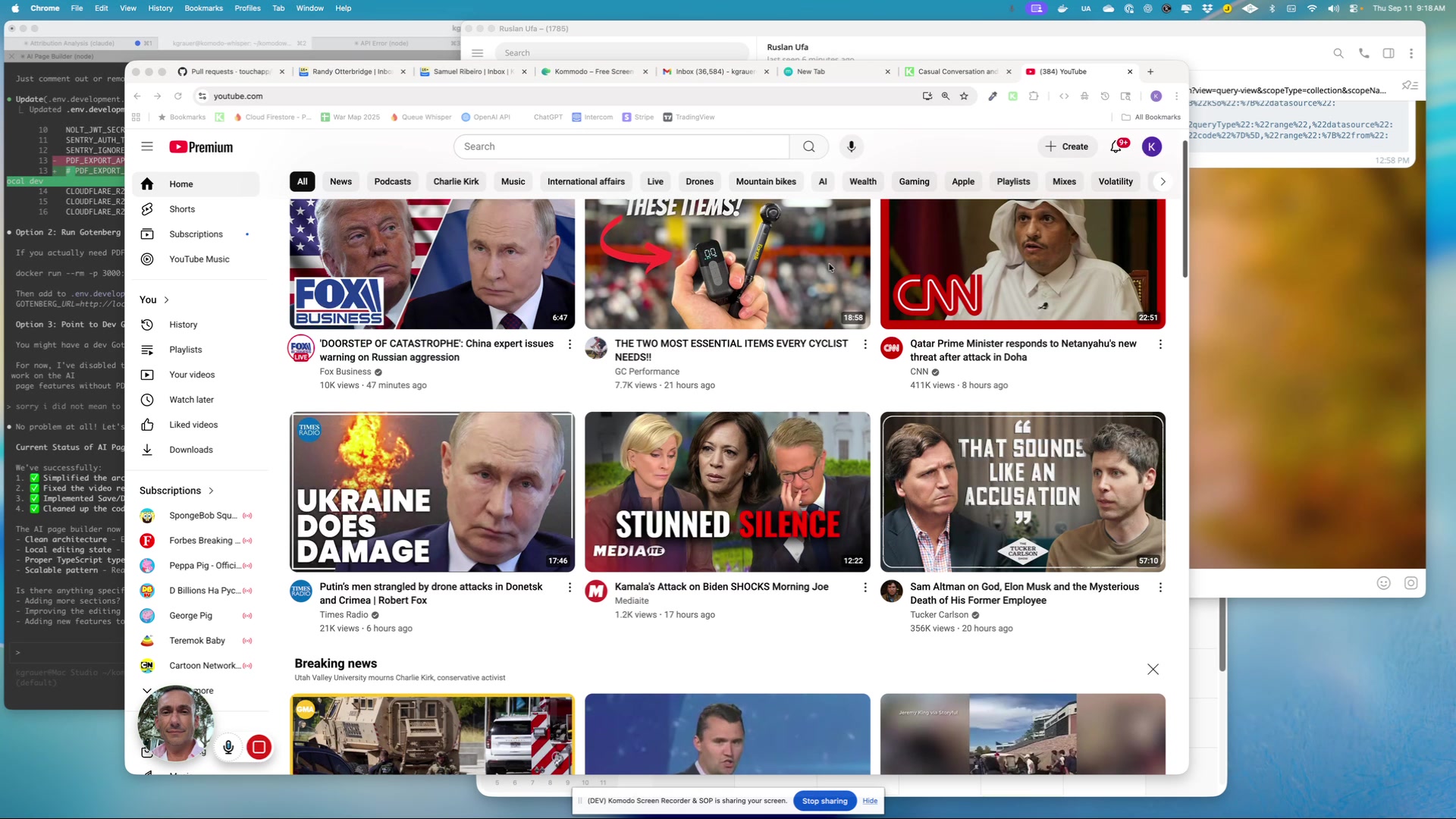
Task: Open the Sam Altman video title
Action: [1025, 594]
